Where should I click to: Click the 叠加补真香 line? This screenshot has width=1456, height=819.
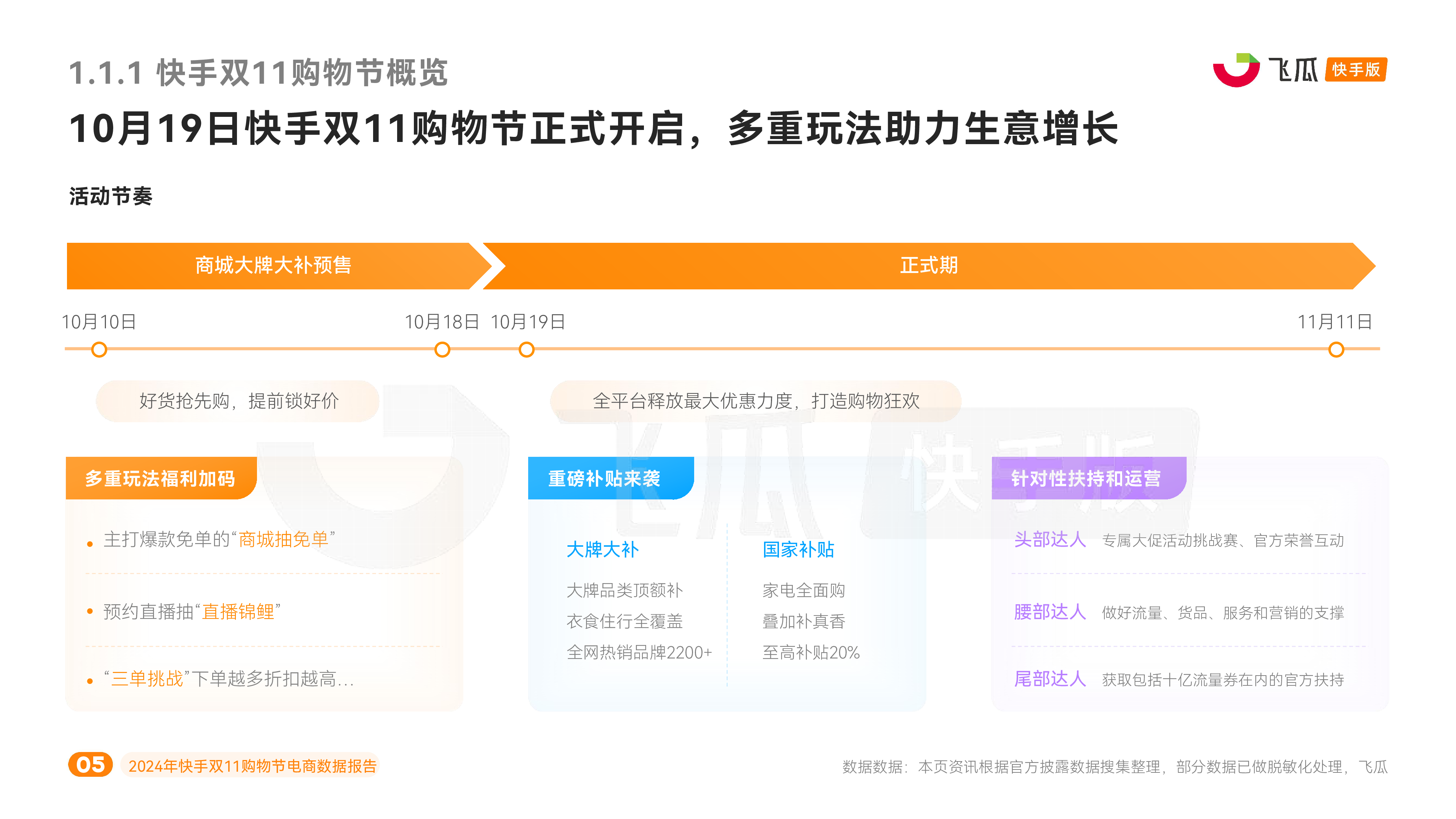coord(804,622)
